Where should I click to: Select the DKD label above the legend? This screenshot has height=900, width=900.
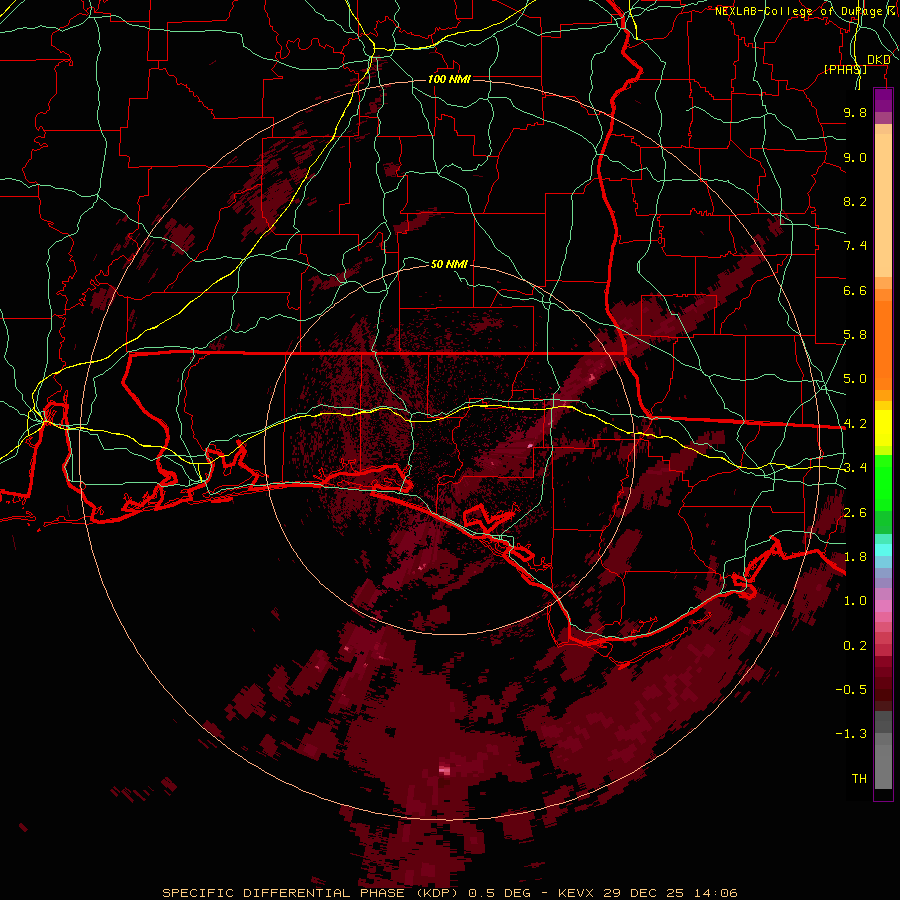tap(878, 60)
